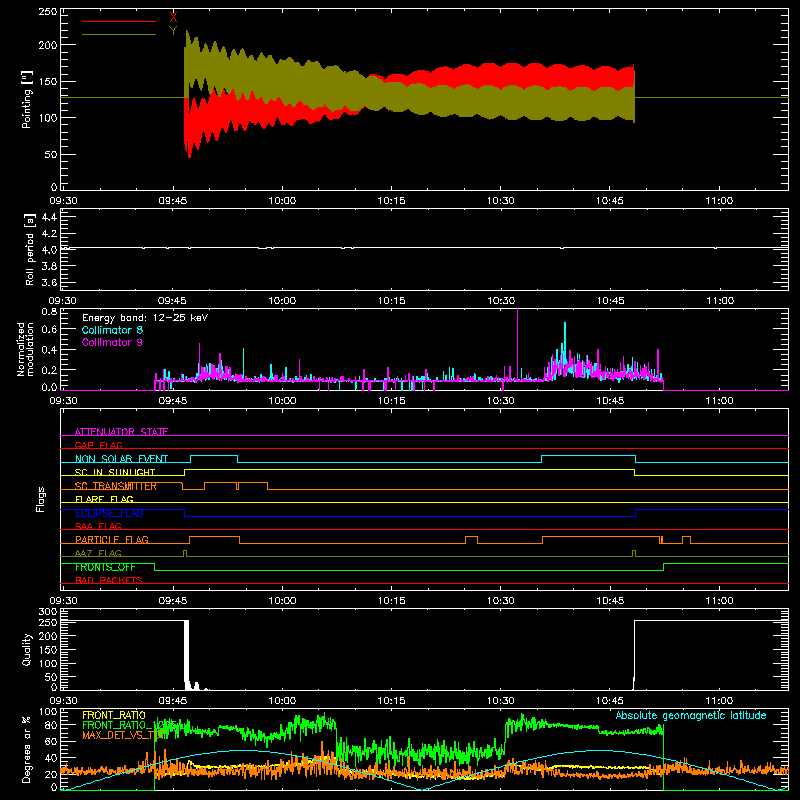The width and height of the screenshot is (800, 800).
Task: Click the 'SC_IN_SUNLIGHT' flag label
Action: pos(115,472)
